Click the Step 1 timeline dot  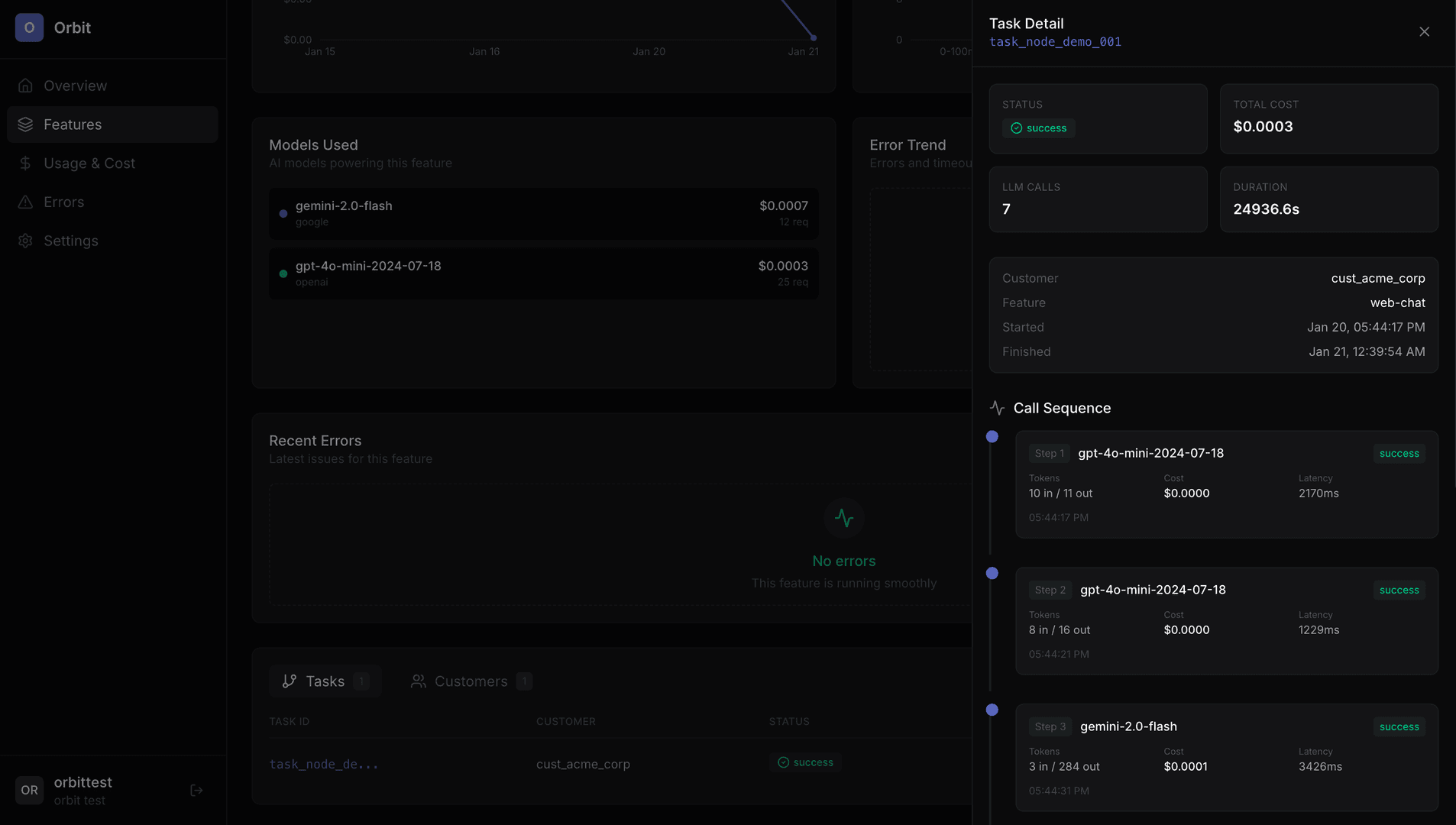tap(992, 437)
